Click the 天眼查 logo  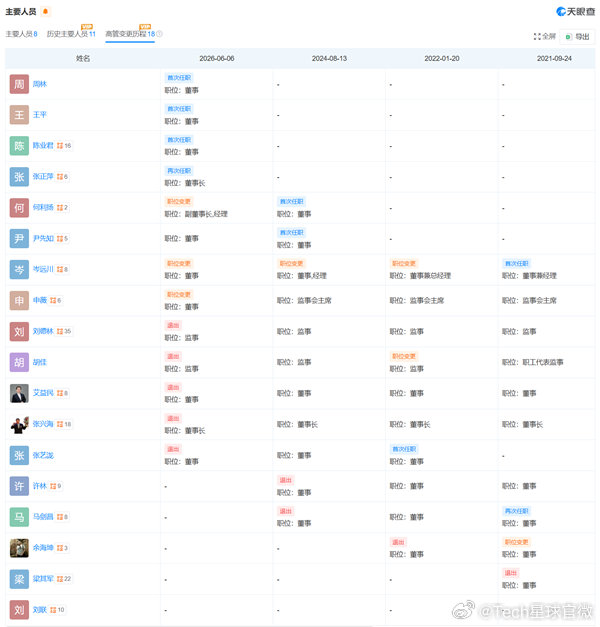coord(576,12)
